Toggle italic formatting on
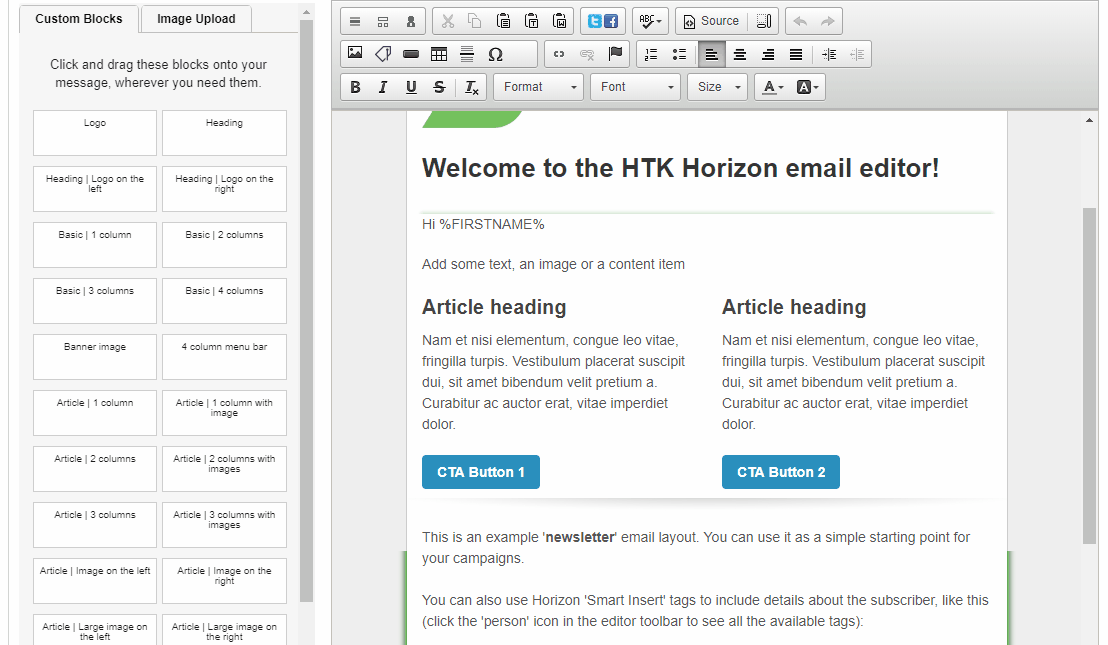The height and width of the screenshot is (645, 1108). (x=381, y=87)
